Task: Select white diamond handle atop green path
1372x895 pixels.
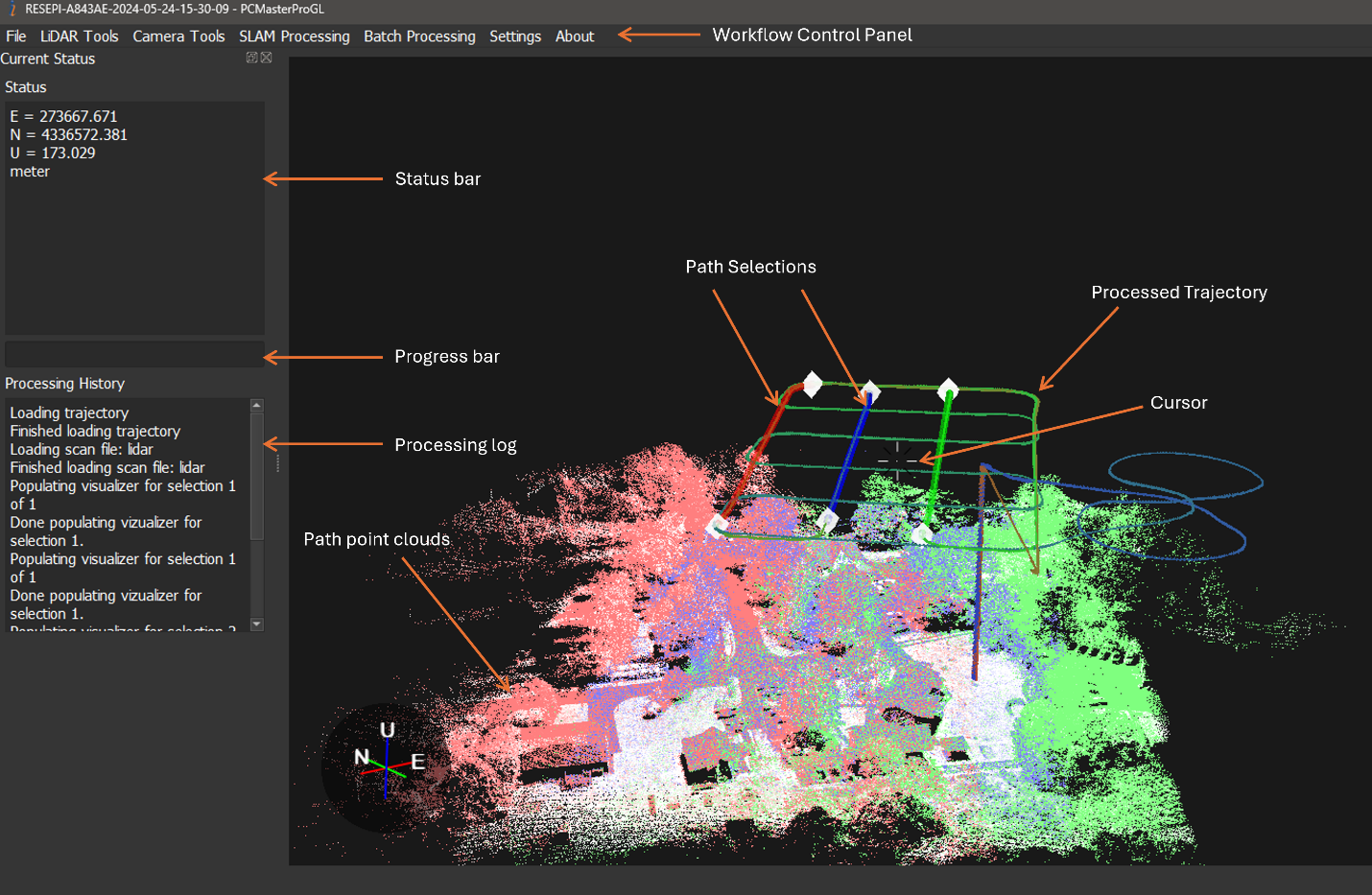Action: [948, 389]
